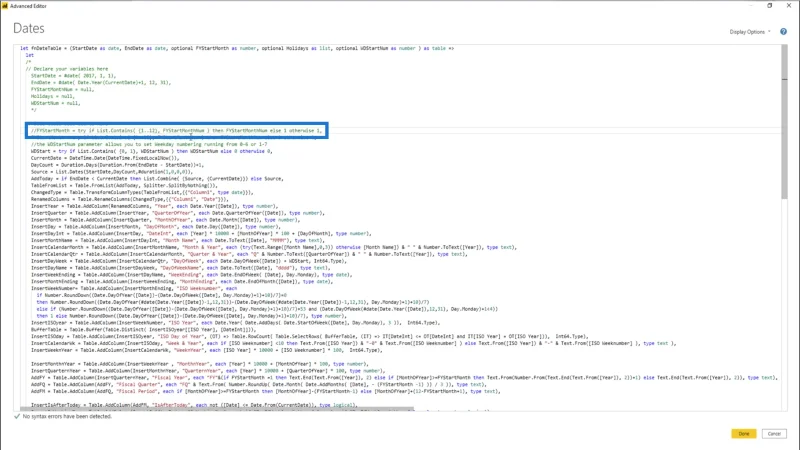The height and width of the screenshot is (450, 800).
Task: Click the 'InsertWeeknYear = Table.AddColumn' line
Action: (x=206, y=351)
